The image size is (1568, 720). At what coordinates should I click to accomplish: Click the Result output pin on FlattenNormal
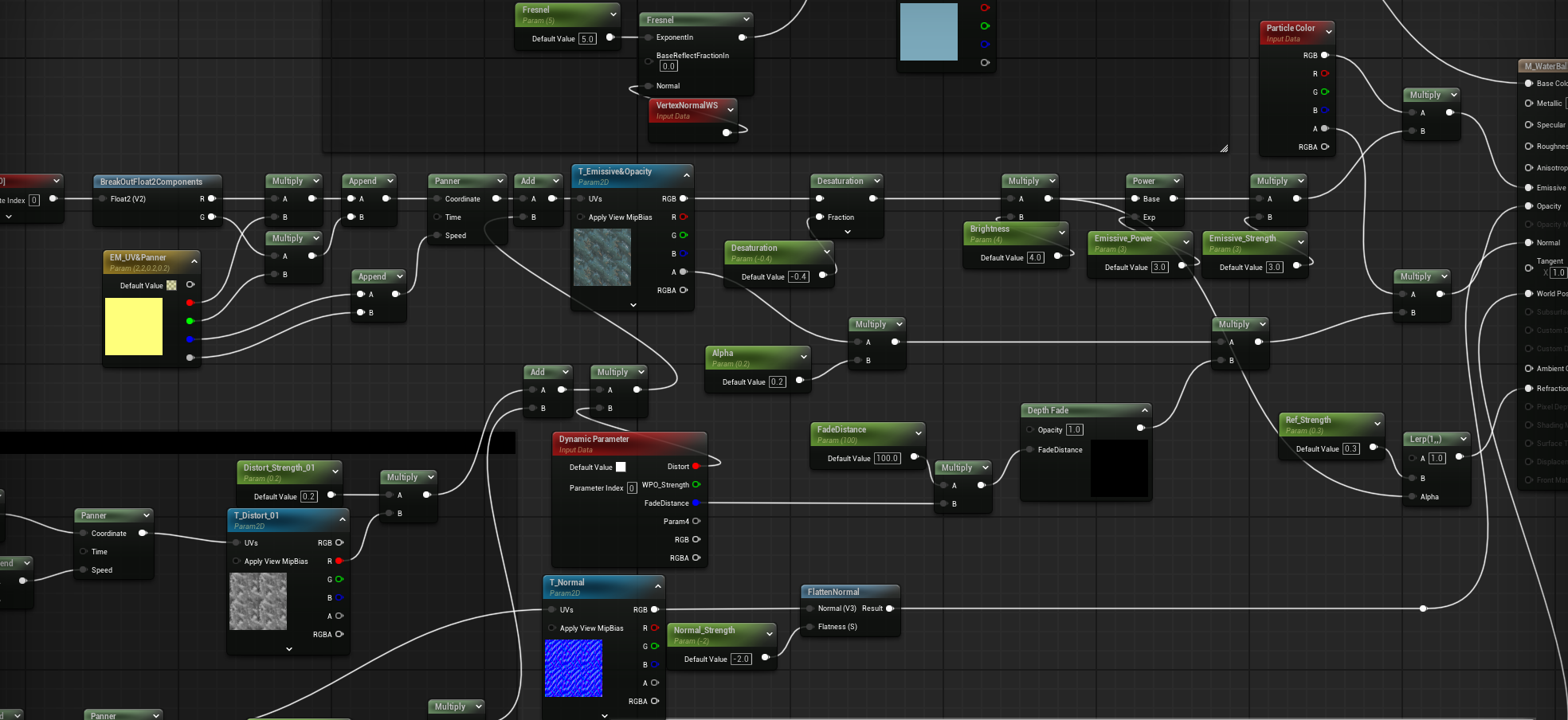[890, 608]
